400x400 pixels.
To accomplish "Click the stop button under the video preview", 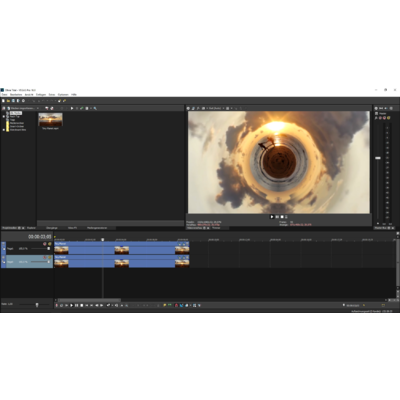I will point(282,217).
